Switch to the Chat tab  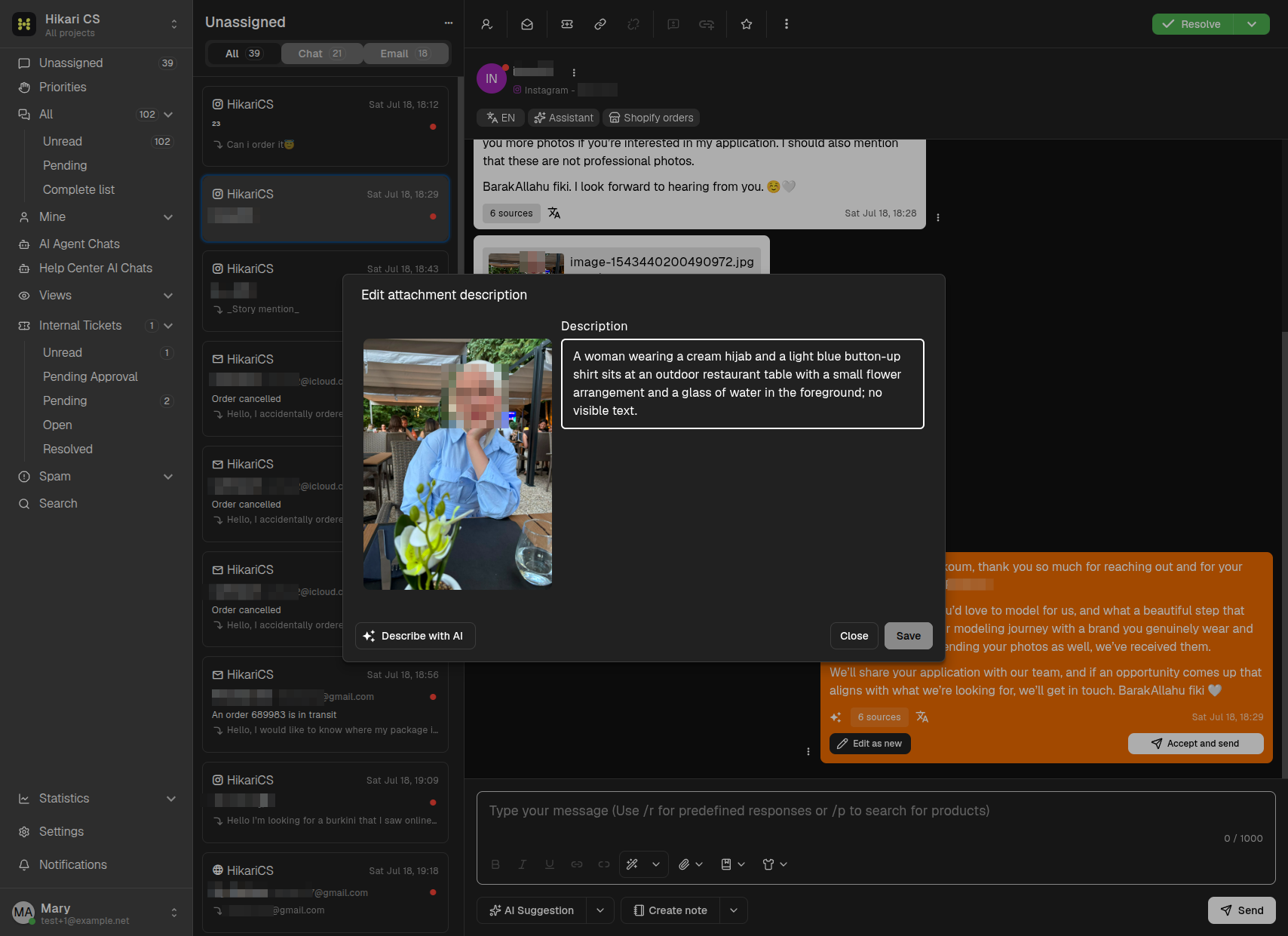tap(321, 54)
